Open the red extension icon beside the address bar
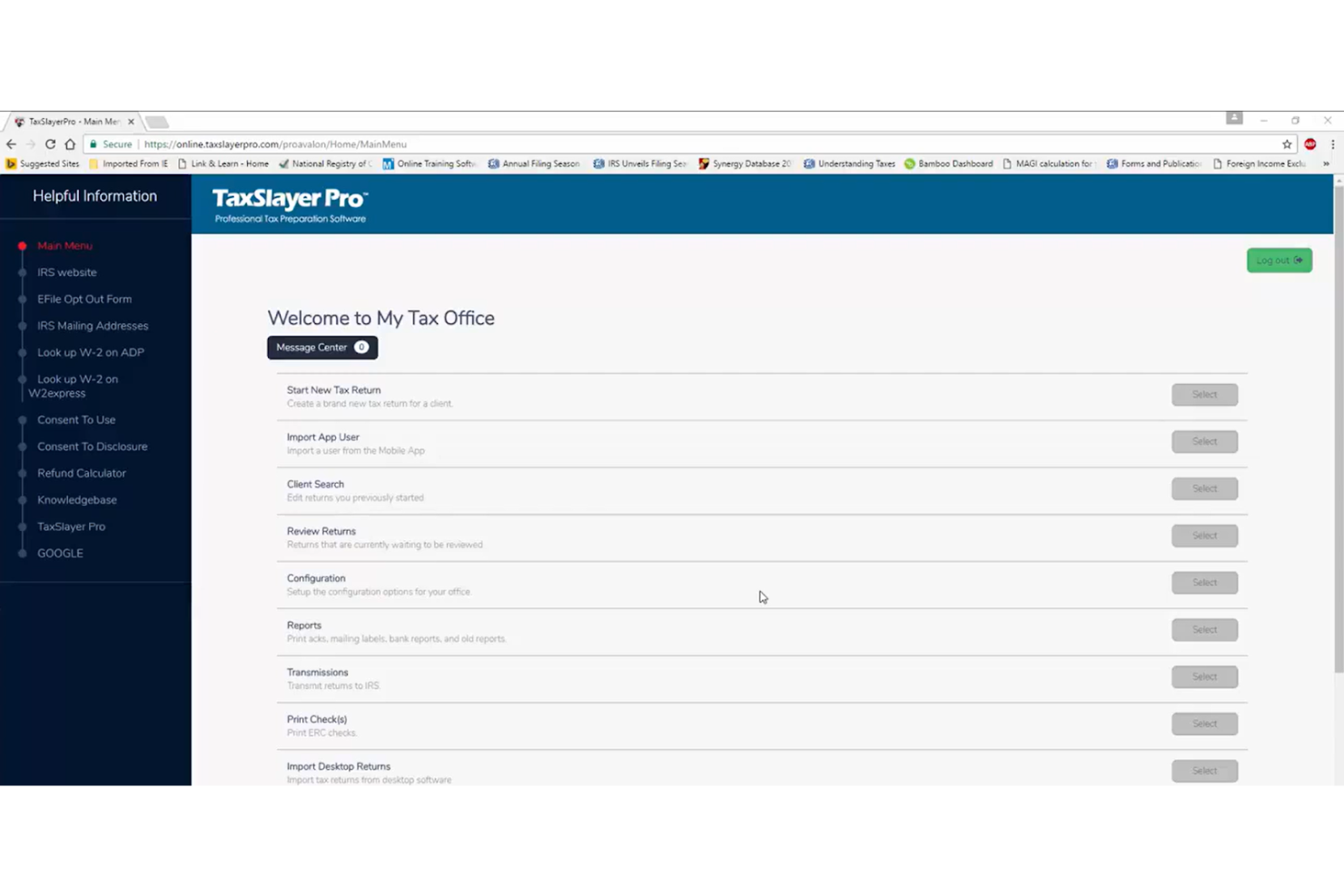 point(1309,143)
